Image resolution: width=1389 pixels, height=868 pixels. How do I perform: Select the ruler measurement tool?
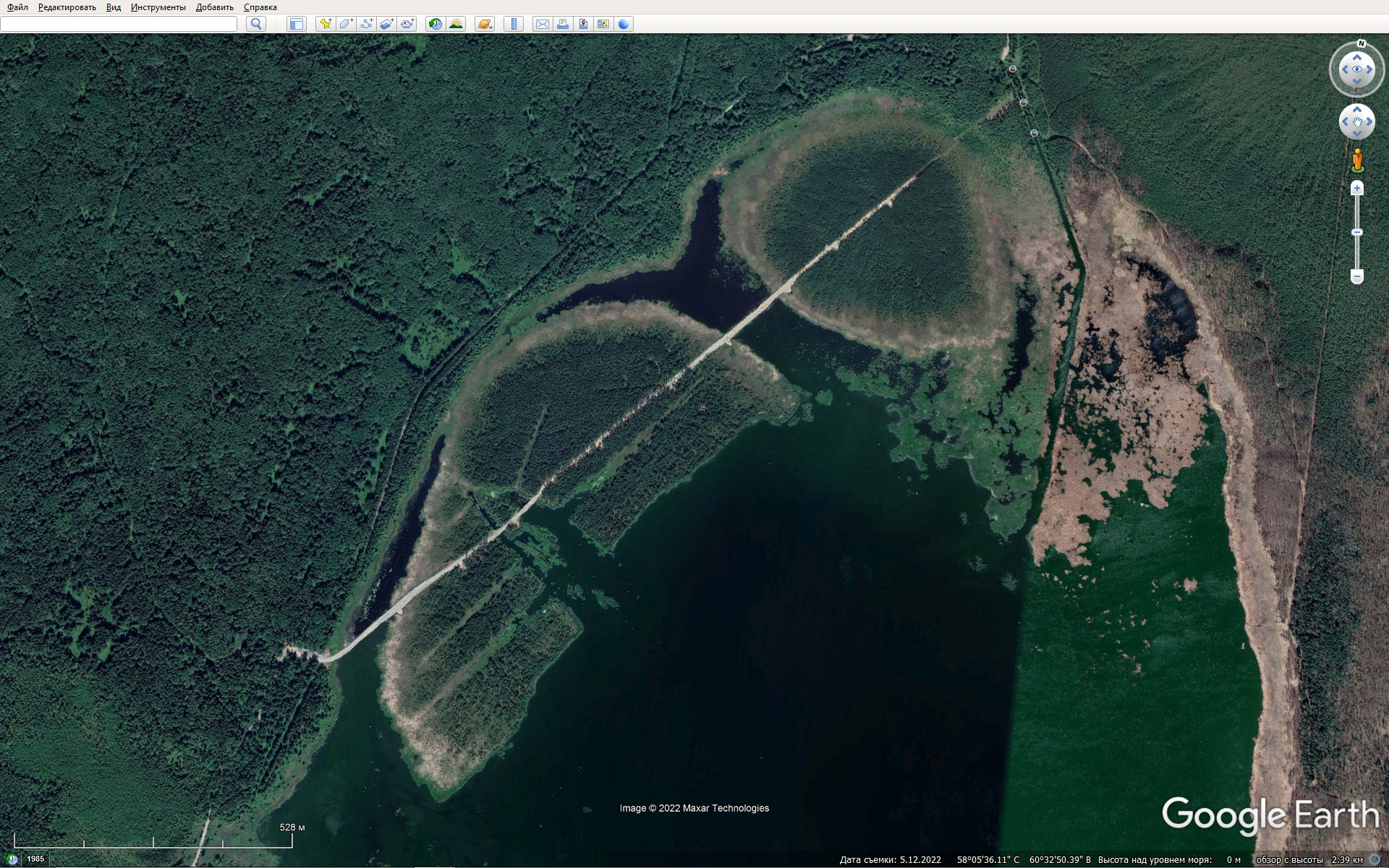[513, 24]
